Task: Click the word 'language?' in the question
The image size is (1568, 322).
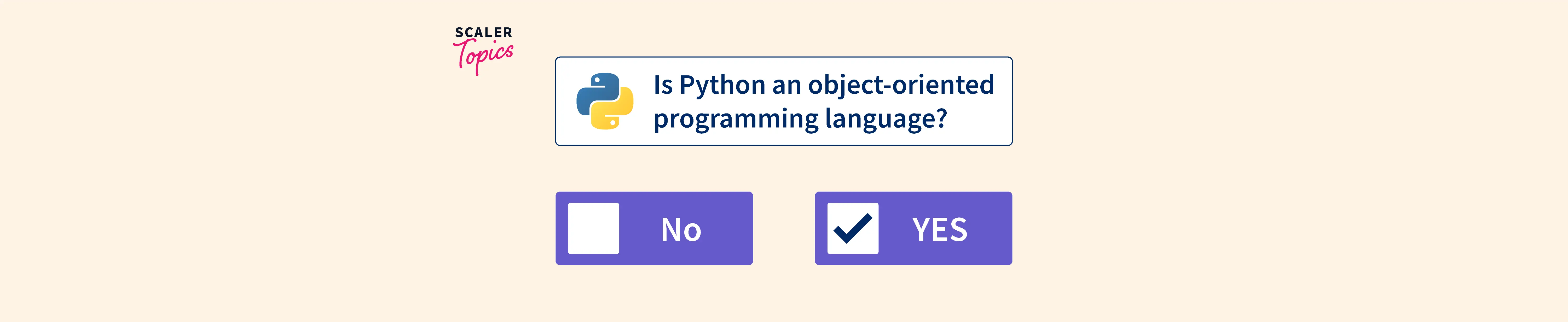Action: point(886,118)
